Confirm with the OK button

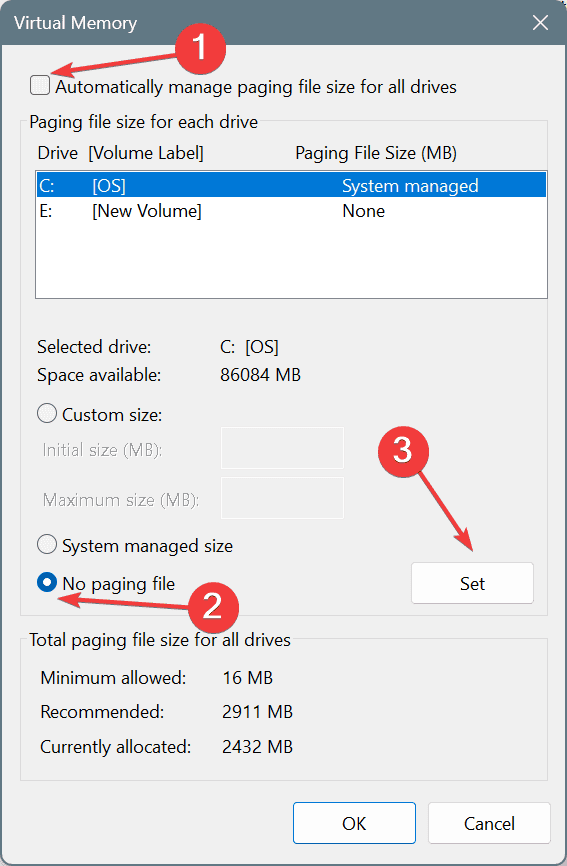point(354,823)
